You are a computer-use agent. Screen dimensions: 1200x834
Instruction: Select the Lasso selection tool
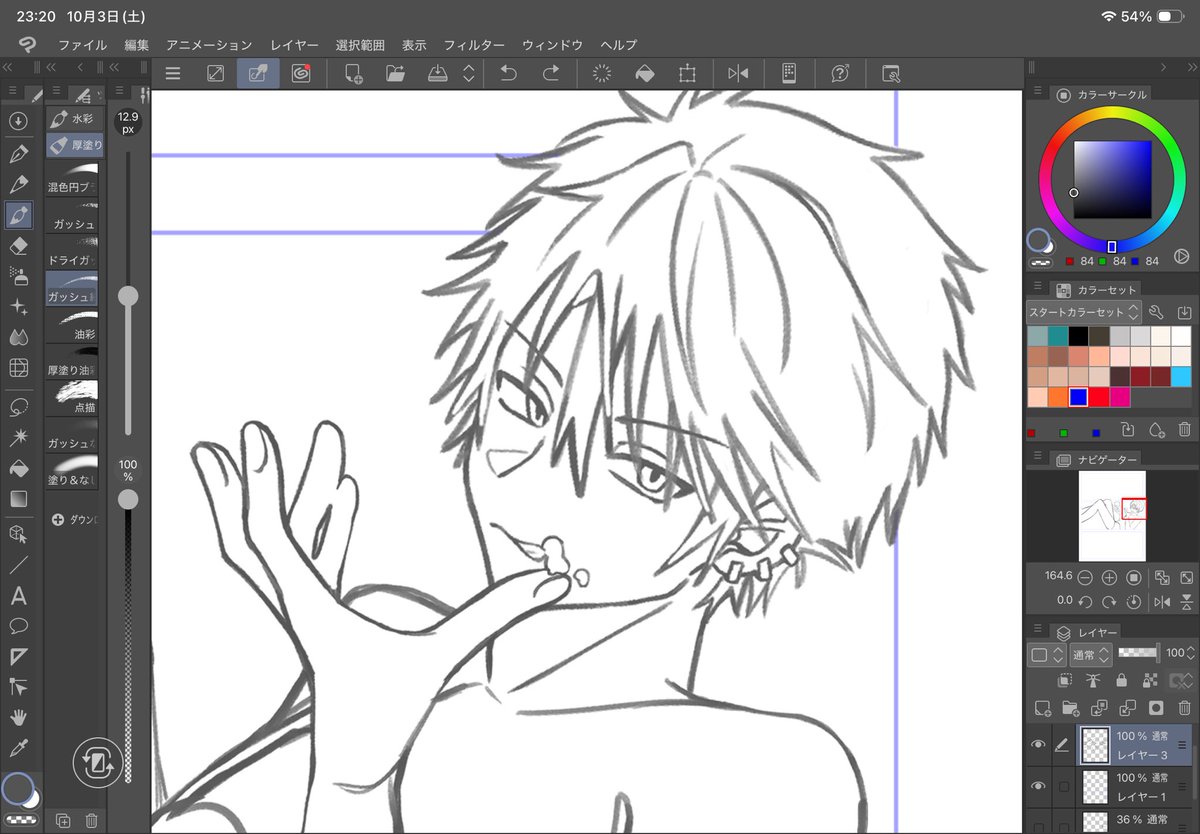18,407
